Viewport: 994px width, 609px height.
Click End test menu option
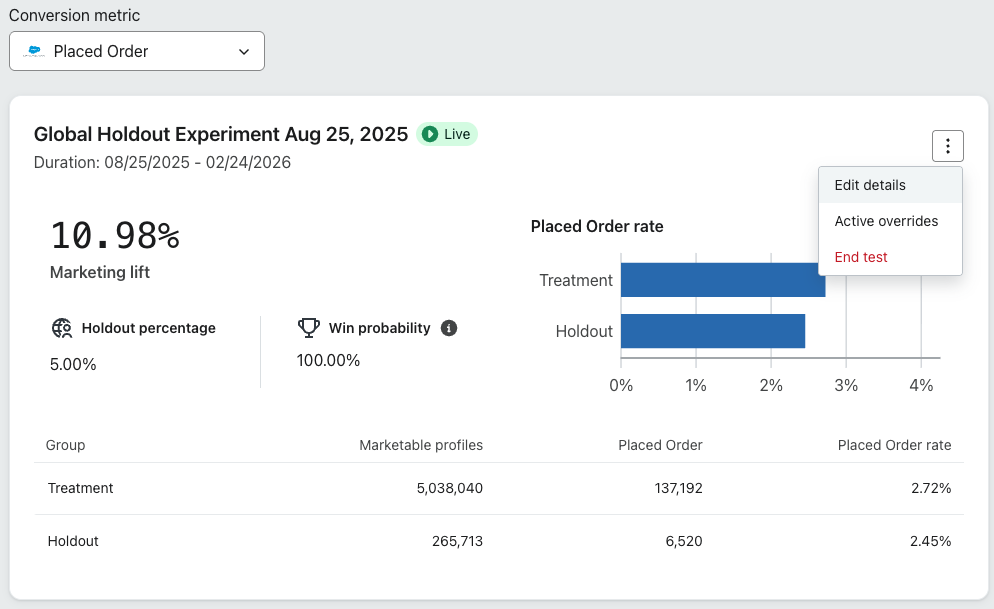[861, 257]
